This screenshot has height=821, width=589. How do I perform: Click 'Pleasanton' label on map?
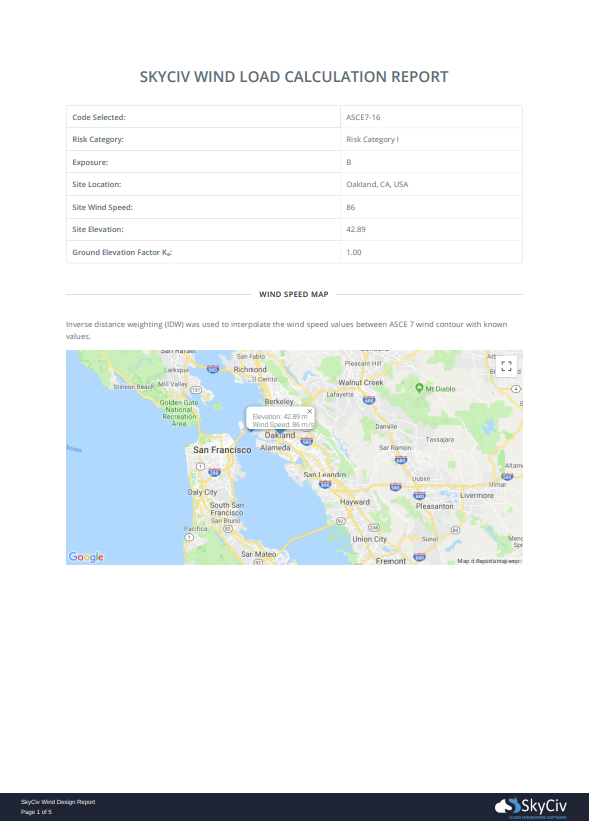click(435, 506)
